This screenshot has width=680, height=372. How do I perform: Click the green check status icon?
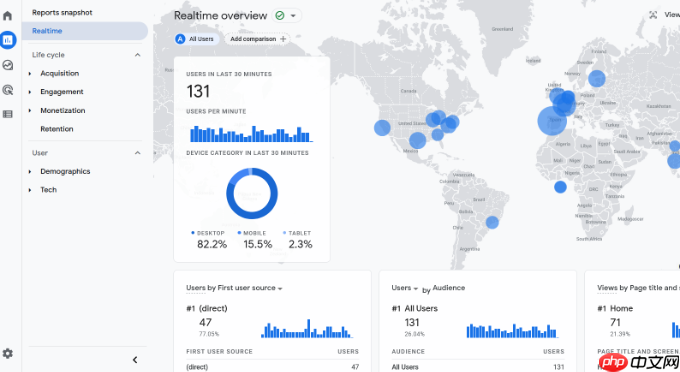280,16
